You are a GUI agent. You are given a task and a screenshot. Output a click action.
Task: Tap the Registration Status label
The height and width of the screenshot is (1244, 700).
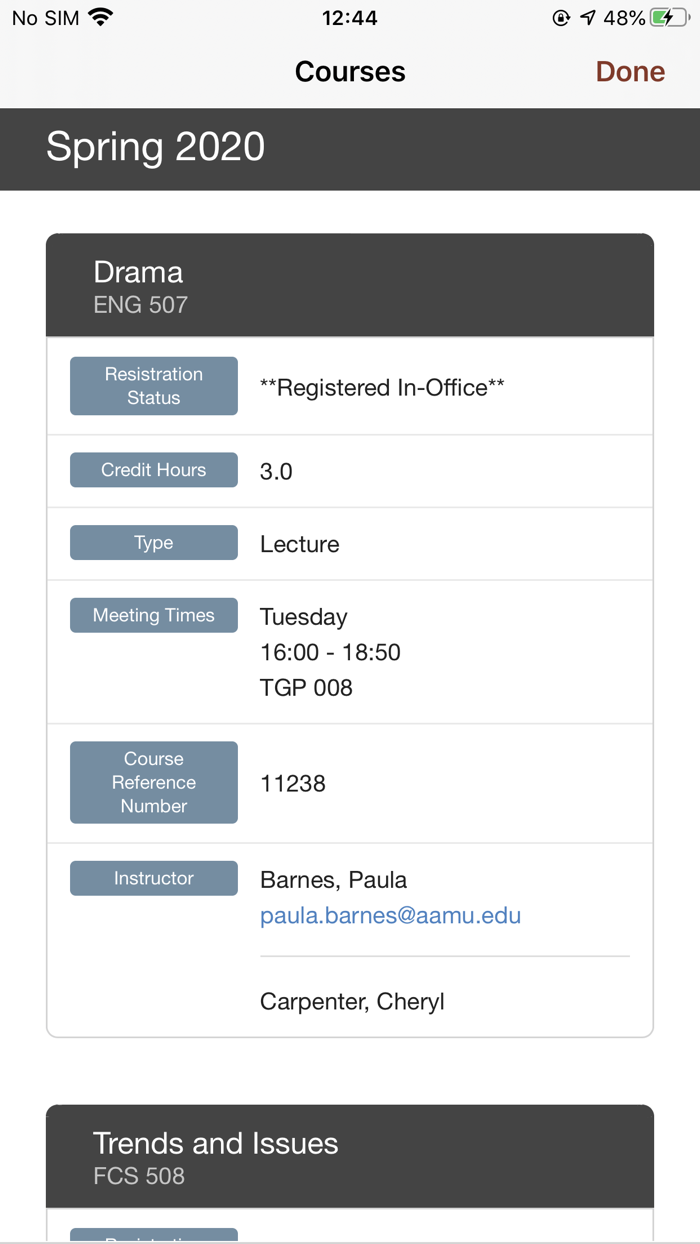(x=154, y=386)
